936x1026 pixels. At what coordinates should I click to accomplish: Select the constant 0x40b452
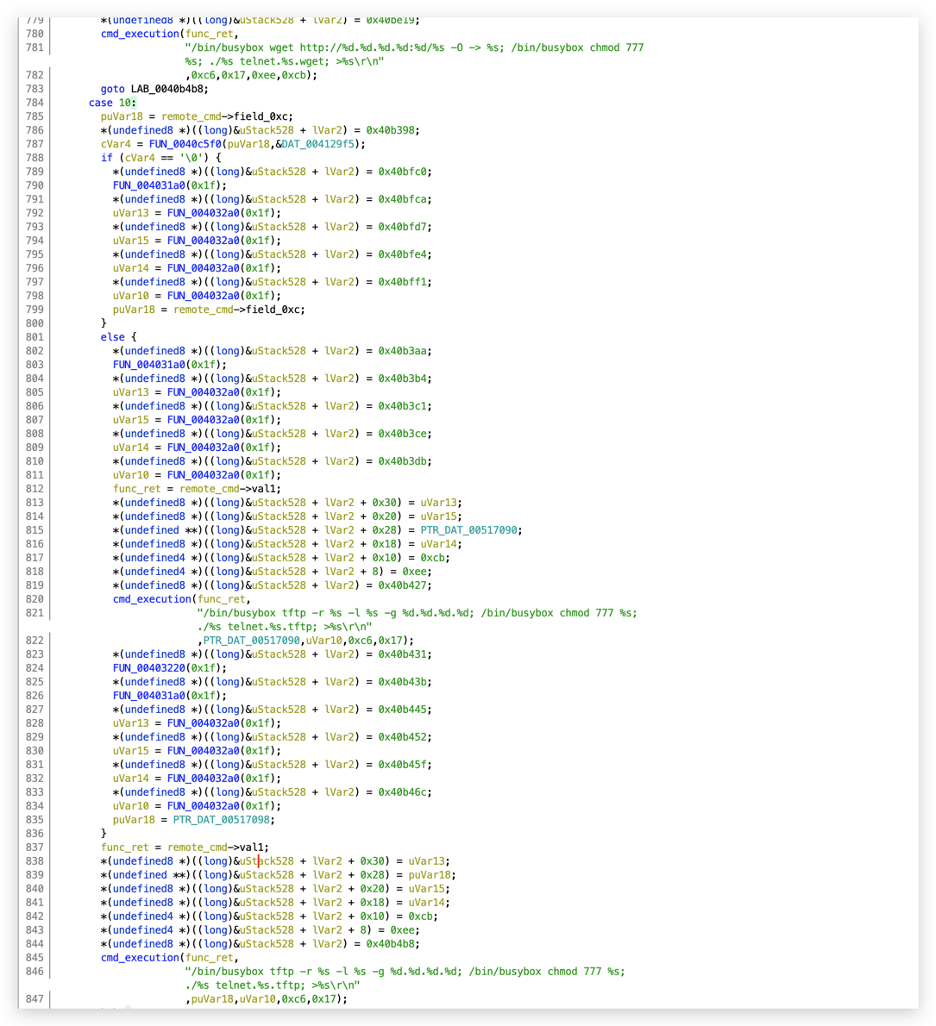click(x=403, y=737)
